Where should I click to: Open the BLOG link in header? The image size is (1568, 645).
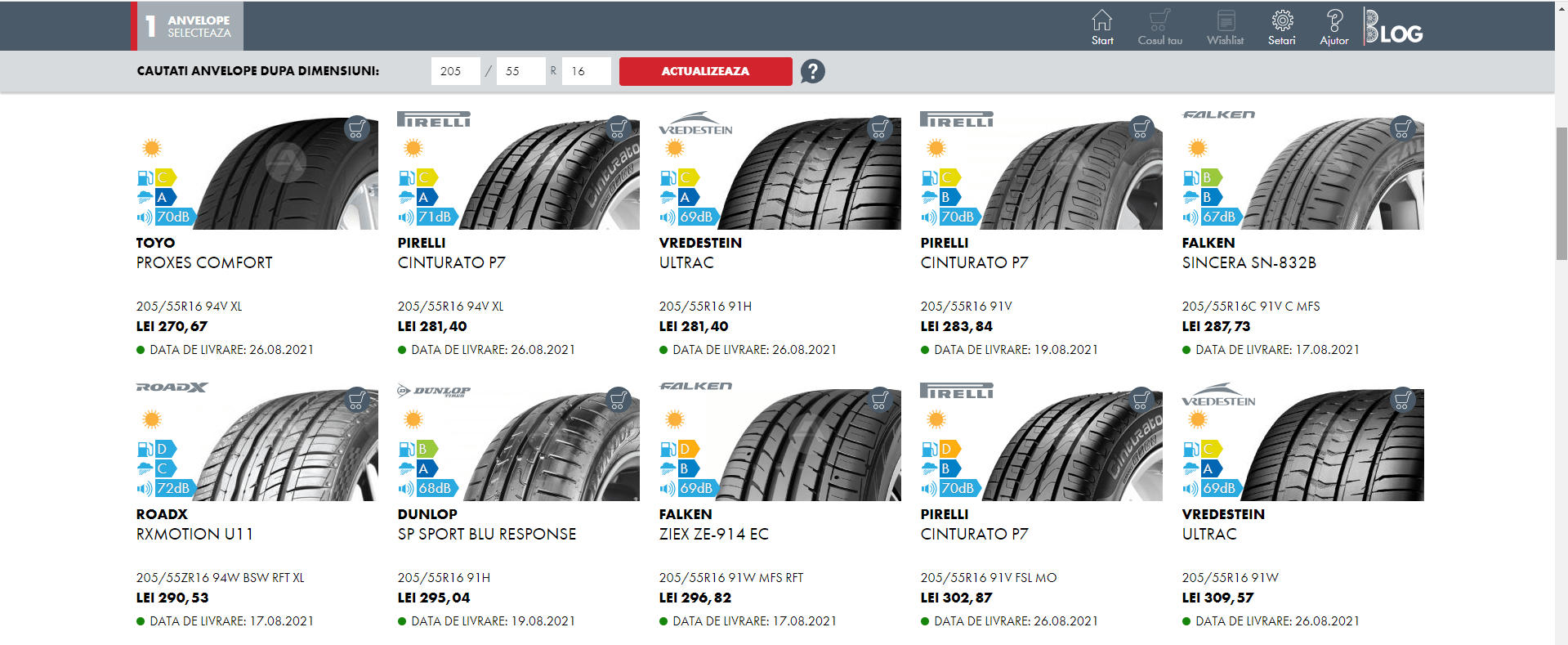click(x=1394, y=27)
